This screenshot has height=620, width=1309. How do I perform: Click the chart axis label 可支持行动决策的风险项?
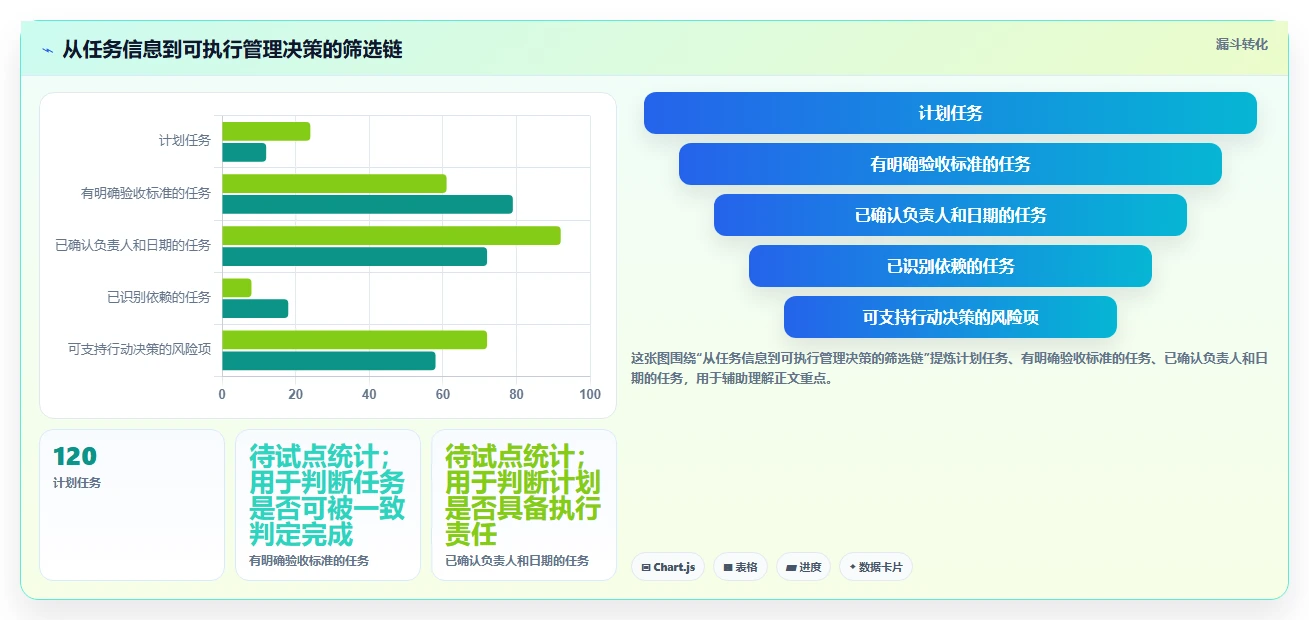(140, 349)
